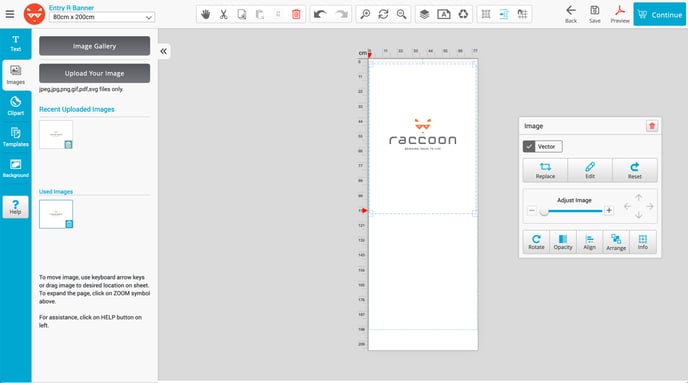Decrease image size with minus button
The width and height of the screenshot is (688, 383).
coord(532,211)
